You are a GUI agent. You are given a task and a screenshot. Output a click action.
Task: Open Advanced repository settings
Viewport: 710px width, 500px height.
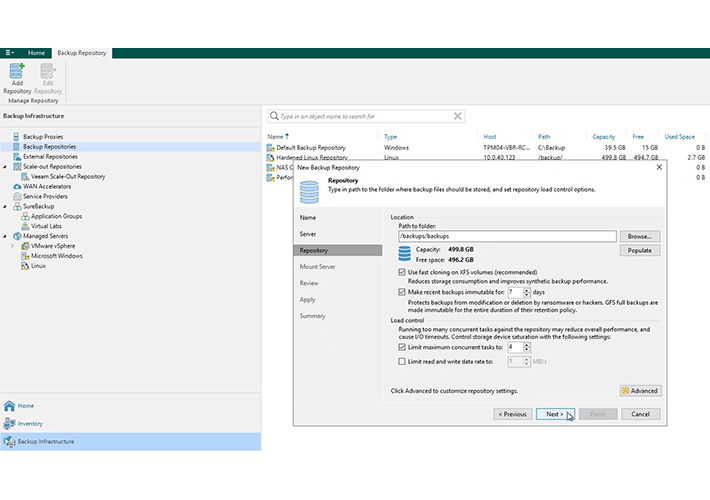[640, 391]
